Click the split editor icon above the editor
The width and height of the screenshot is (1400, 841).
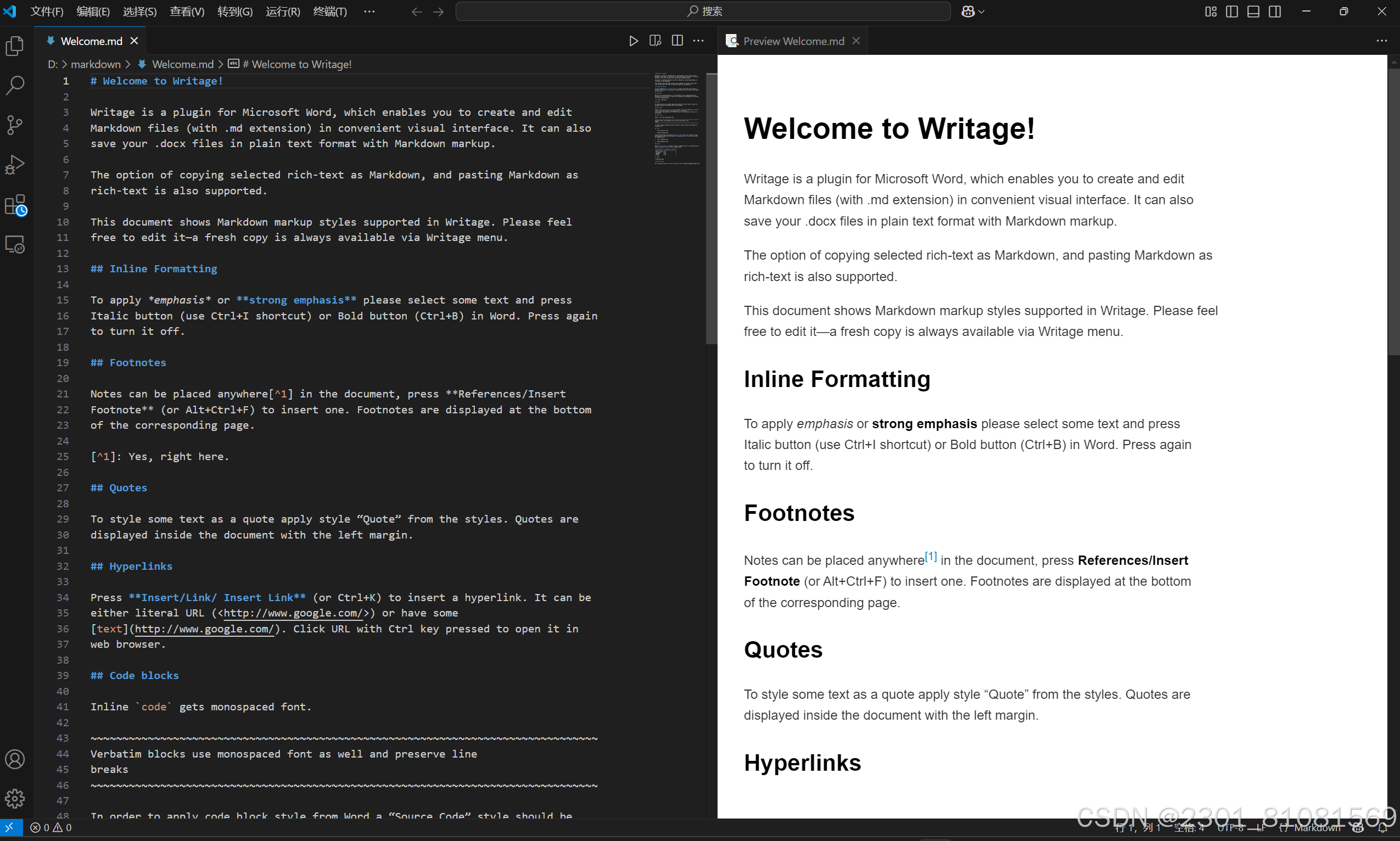pyautogui.click(x=677, y=40)
